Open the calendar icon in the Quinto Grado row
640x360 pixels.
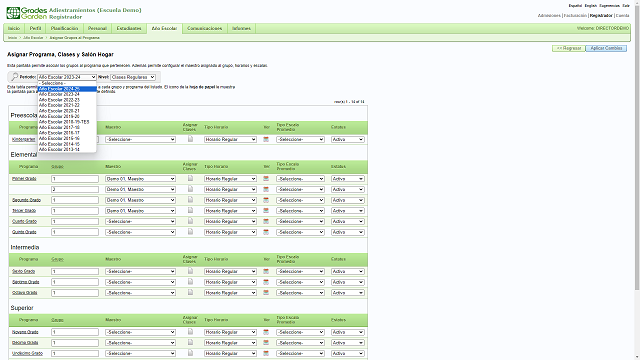pos(266,232)
